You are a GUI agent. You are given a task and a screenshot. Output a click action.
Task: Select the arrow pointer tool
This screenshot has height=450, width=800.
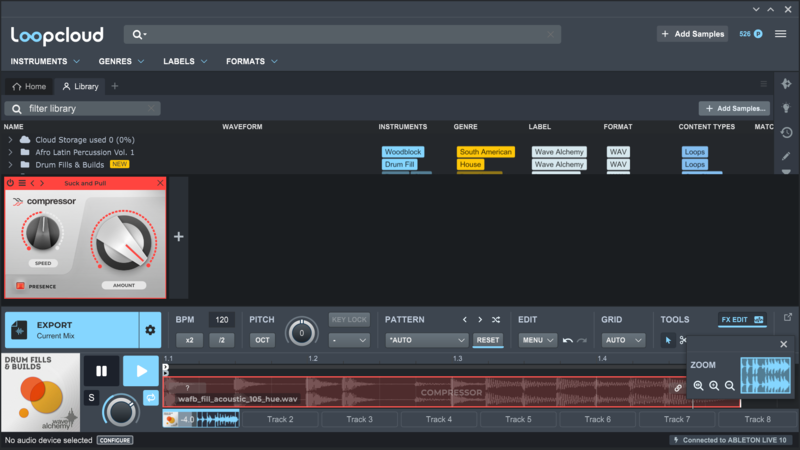point(669,340)
